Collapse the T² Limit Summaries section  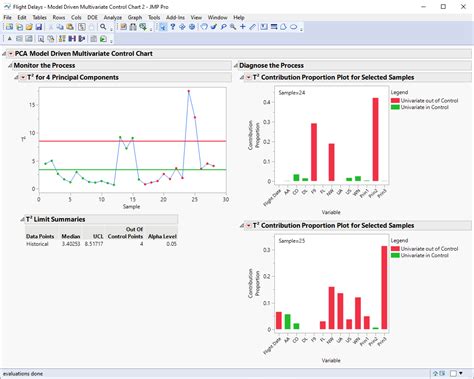click(22, 219)
